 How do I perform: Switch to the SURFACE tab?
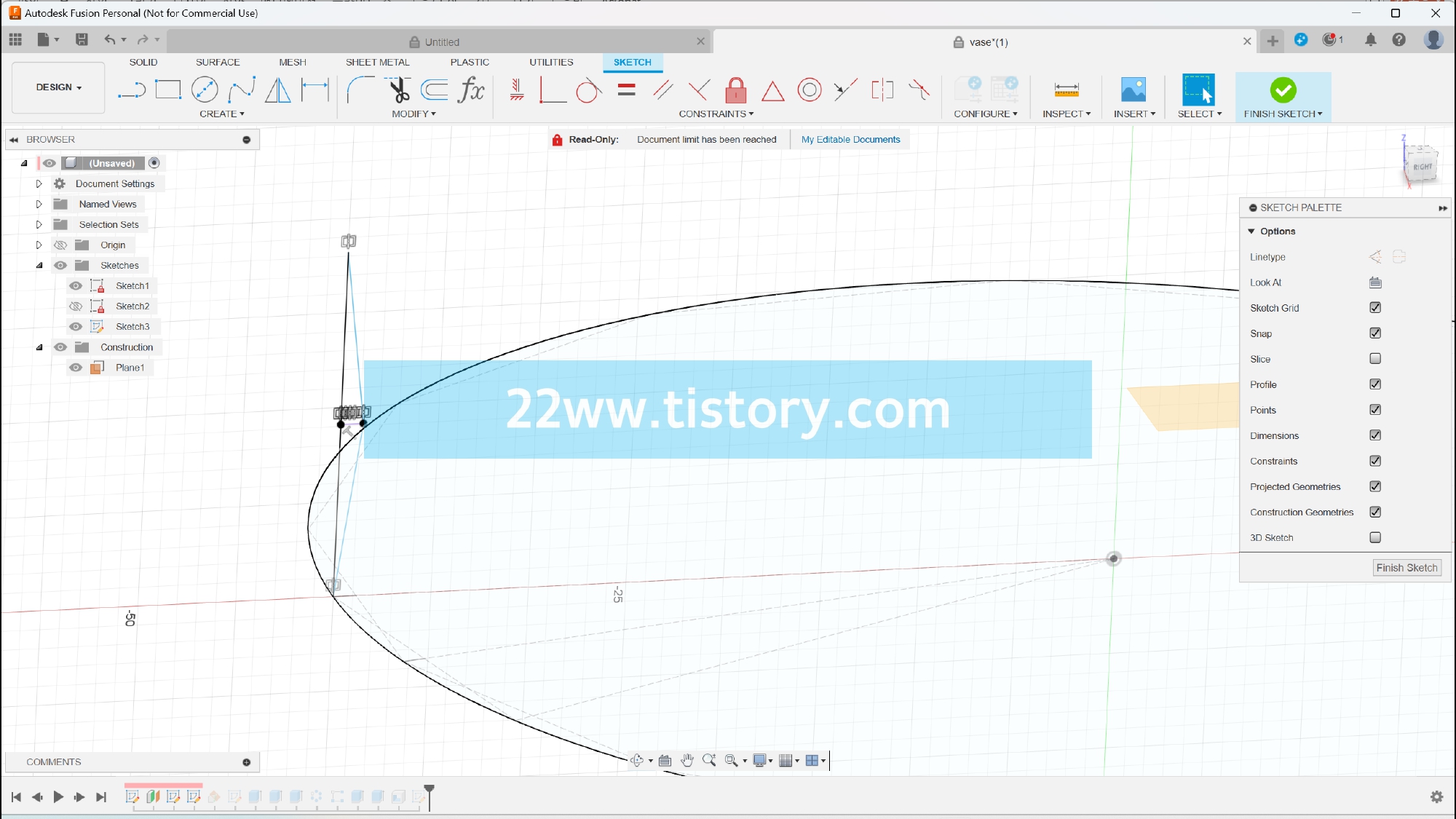point(217,63)
